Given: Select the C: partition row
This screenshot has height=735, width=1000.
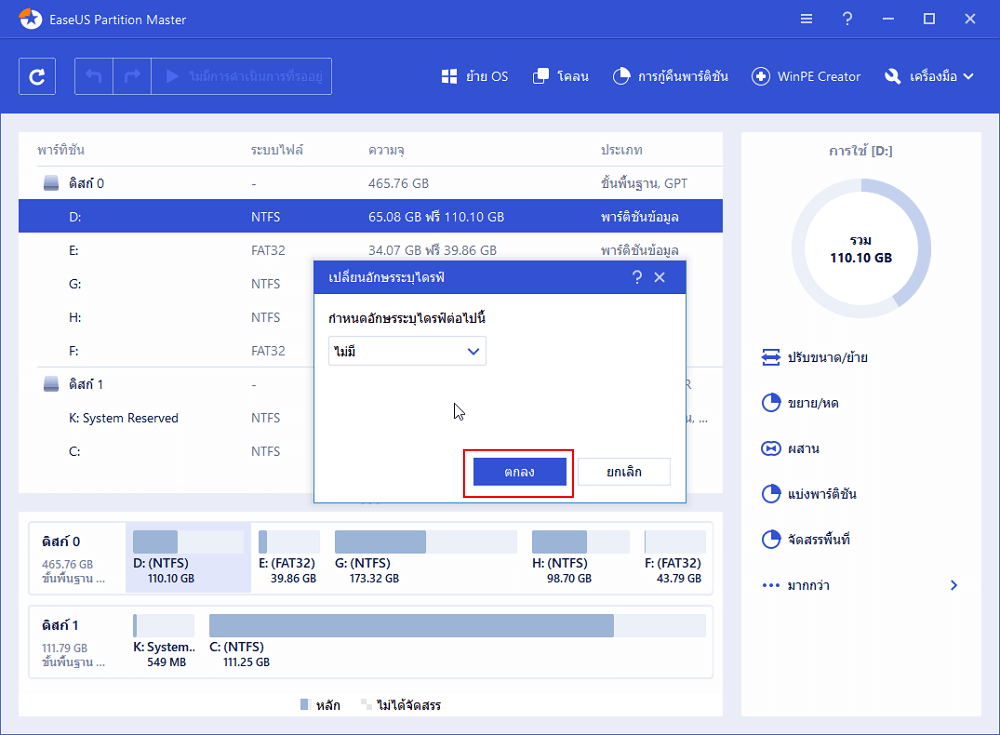Looking at the screenshot, I should click(166, 451).
